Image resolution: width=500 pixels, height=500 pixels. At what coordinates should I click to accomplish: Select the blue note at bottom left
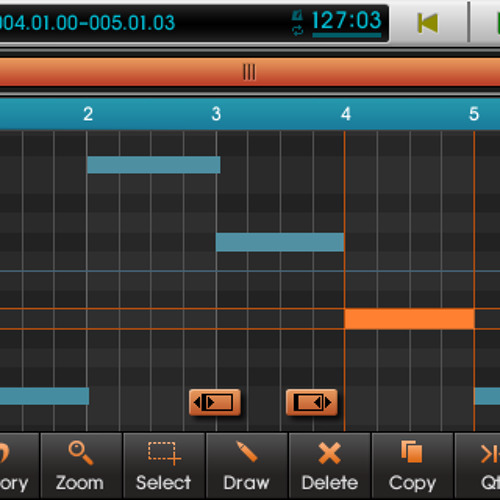coord(44,396)
